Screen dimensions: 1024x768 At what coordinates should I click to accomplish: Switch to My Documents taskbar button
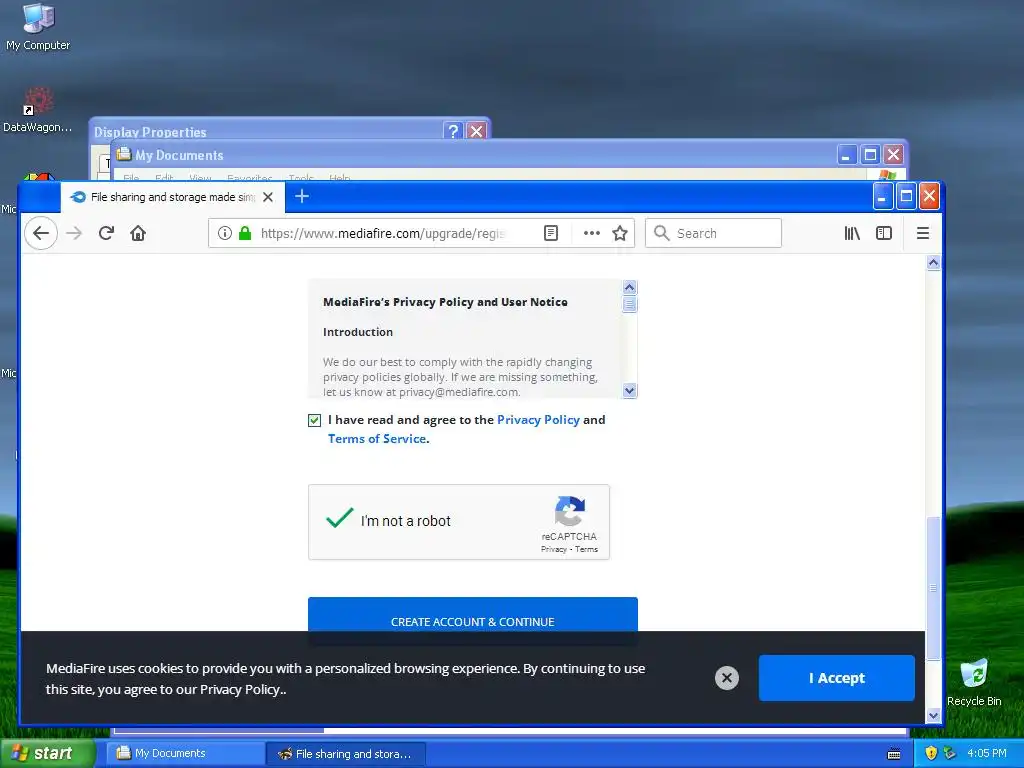click(x=185, y=753)
